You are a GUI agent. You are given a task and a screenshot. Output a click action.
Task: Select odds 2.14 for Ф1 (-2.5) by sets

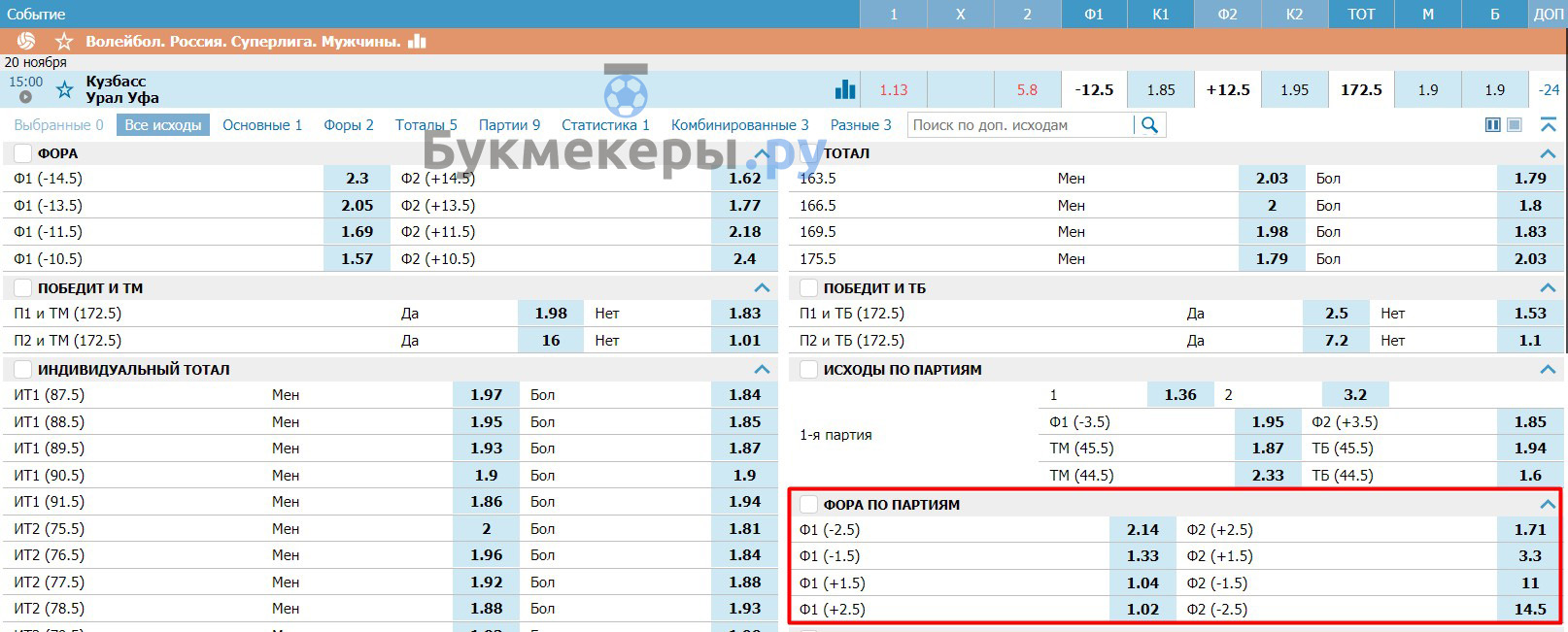[1142, 530]
